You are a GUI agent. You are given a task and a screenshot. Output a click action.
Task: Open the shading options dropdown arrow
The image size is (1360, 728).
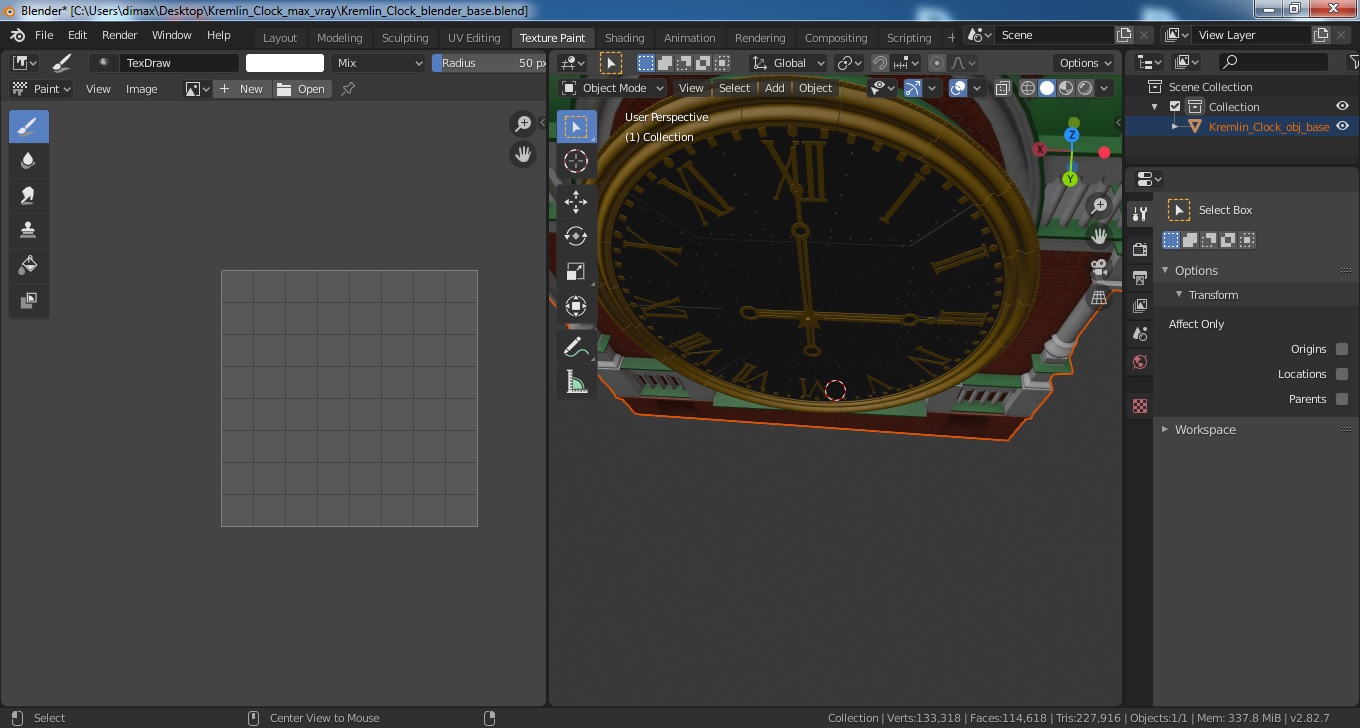pos(1104,88)
